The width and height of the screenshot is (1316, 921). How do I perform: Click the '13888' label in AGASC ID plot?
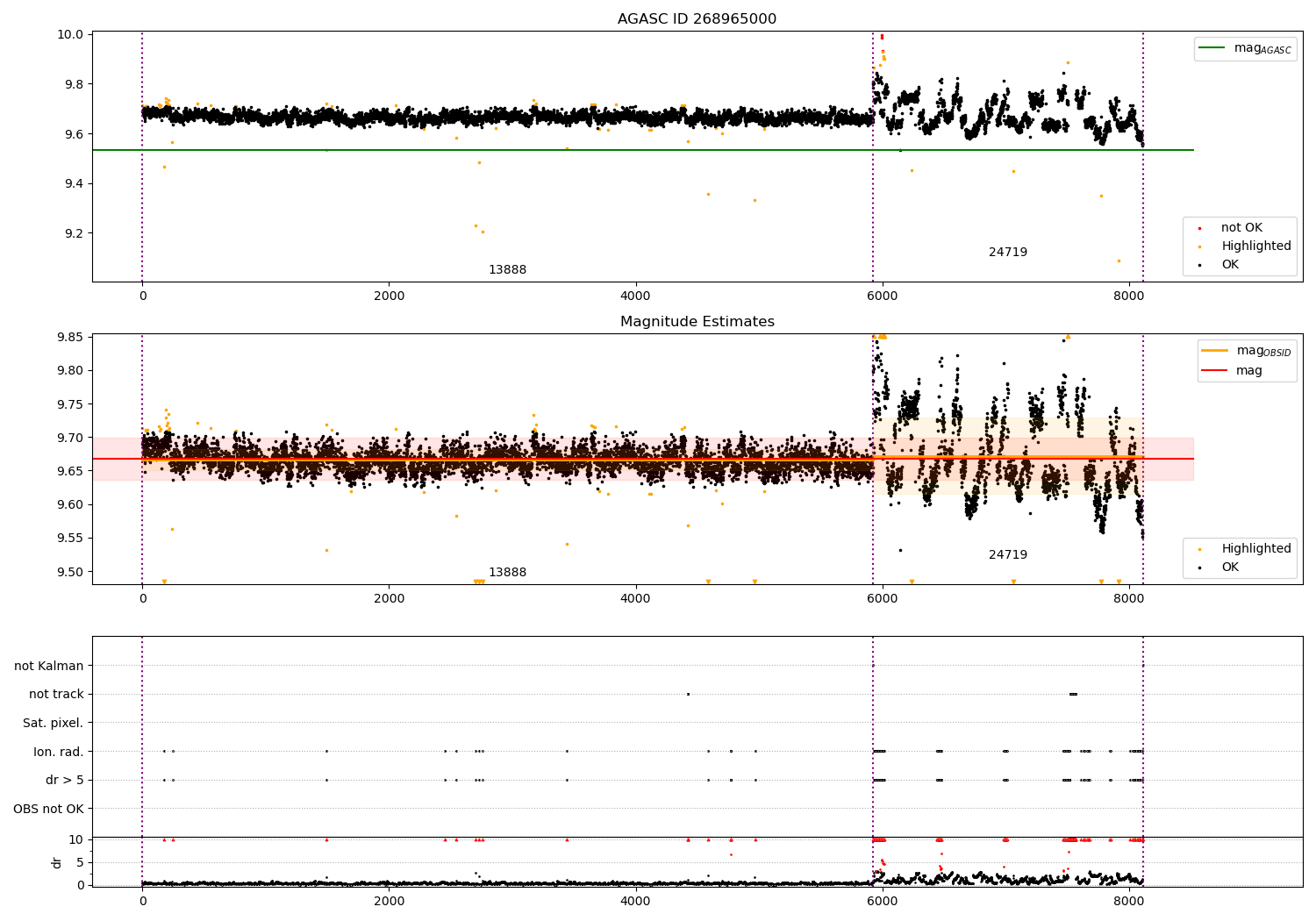pyautogui.click(x=507, y=270)
